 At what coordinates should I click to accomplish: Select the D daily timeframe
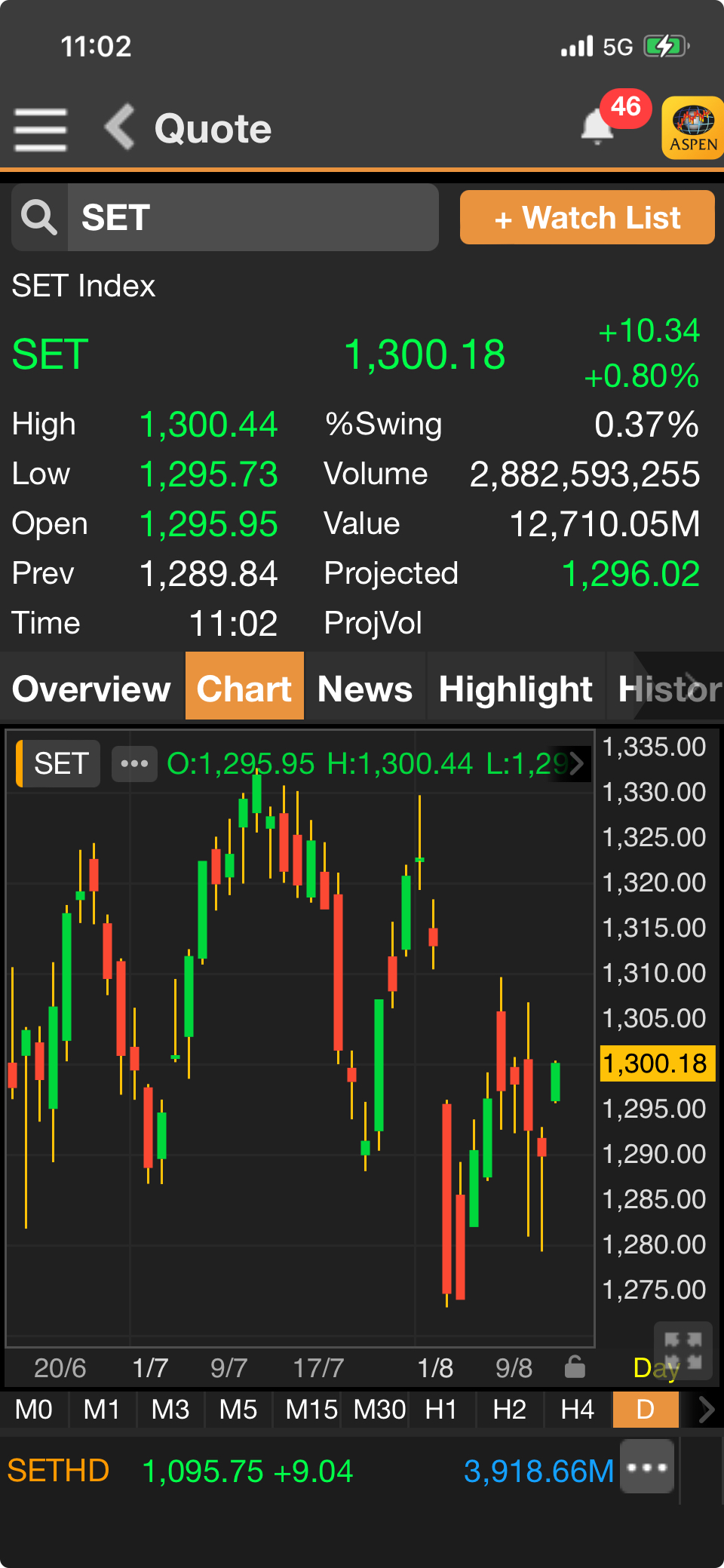[x=646, y=1409]
